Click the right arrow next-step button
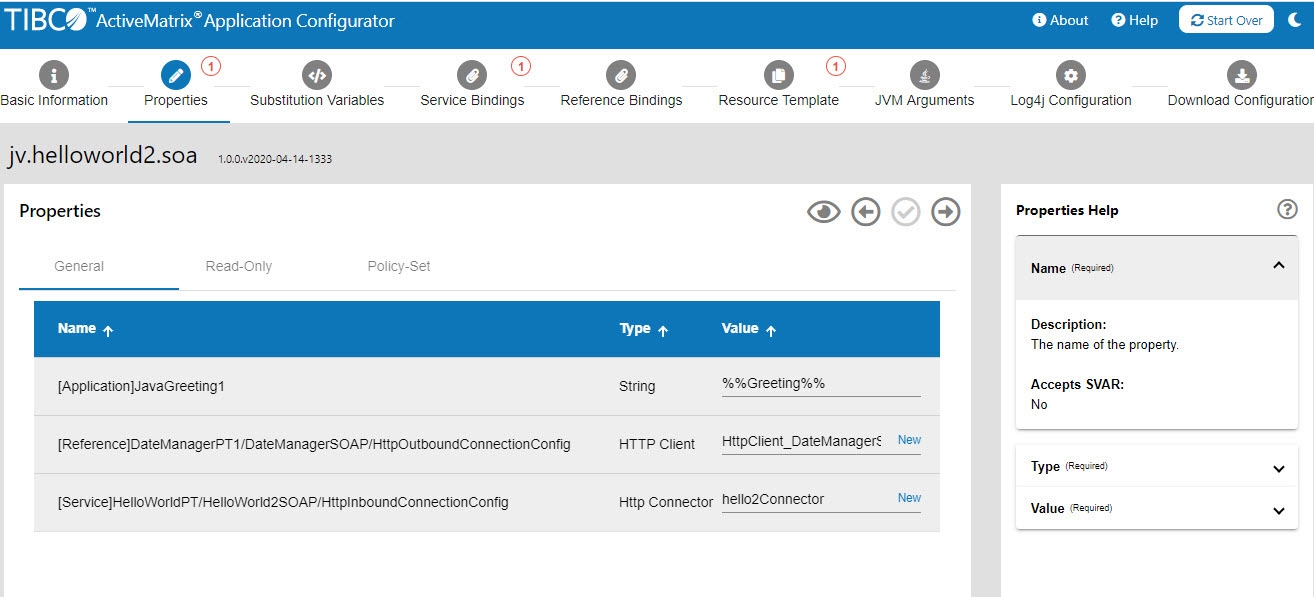1314x597 pixels. click(945, 212)
